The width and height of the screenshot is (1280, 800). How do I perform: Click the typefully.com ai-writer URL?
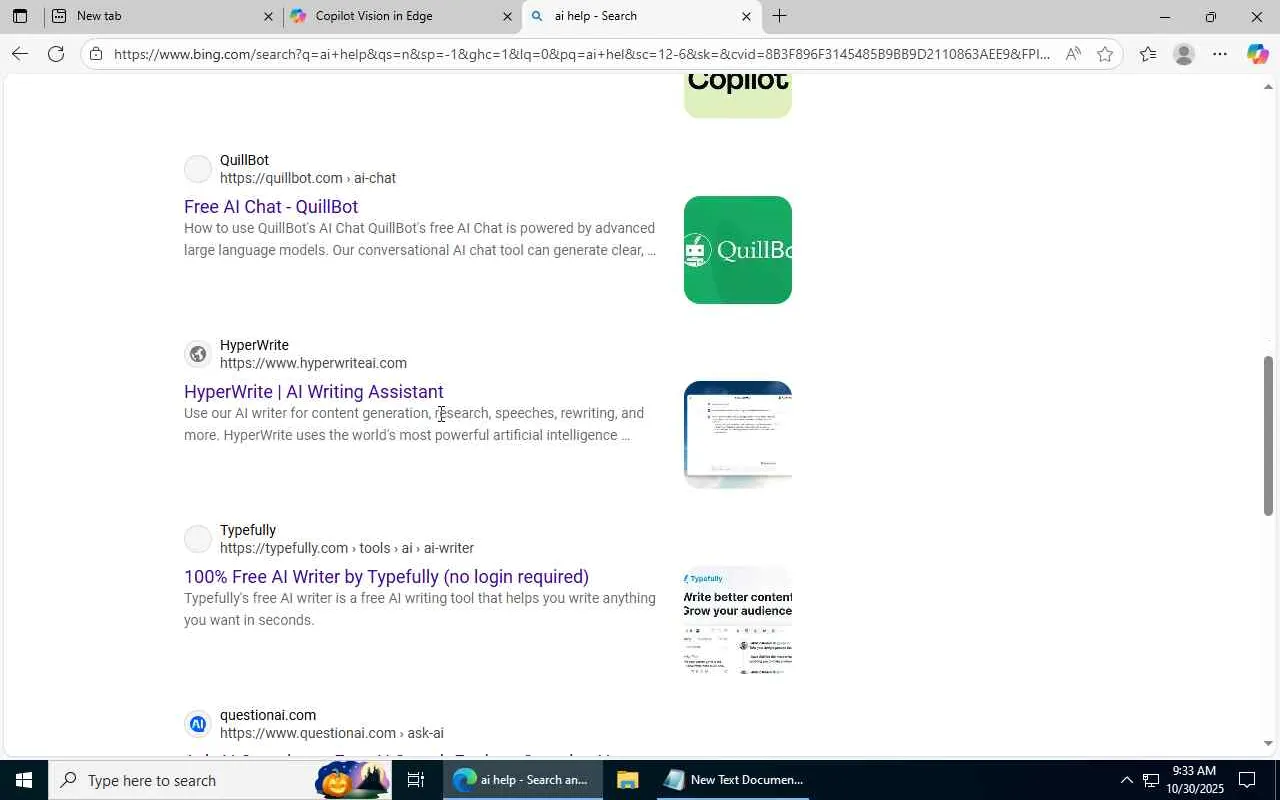click(347, 549)
